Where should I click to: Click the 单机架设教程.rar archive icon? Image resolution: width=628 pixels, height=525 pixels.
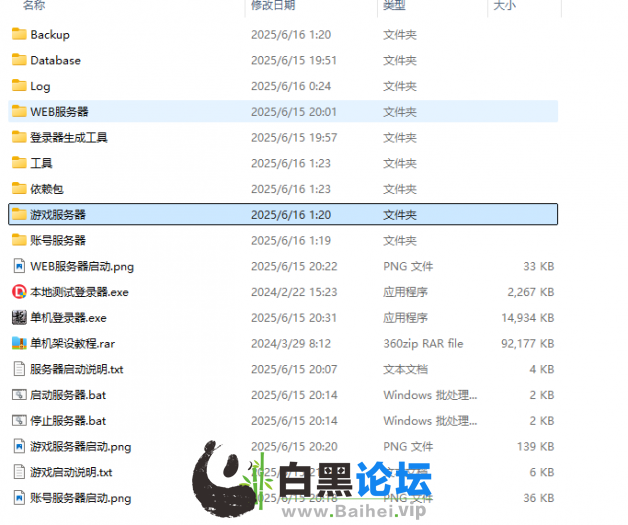pos(19,343)
